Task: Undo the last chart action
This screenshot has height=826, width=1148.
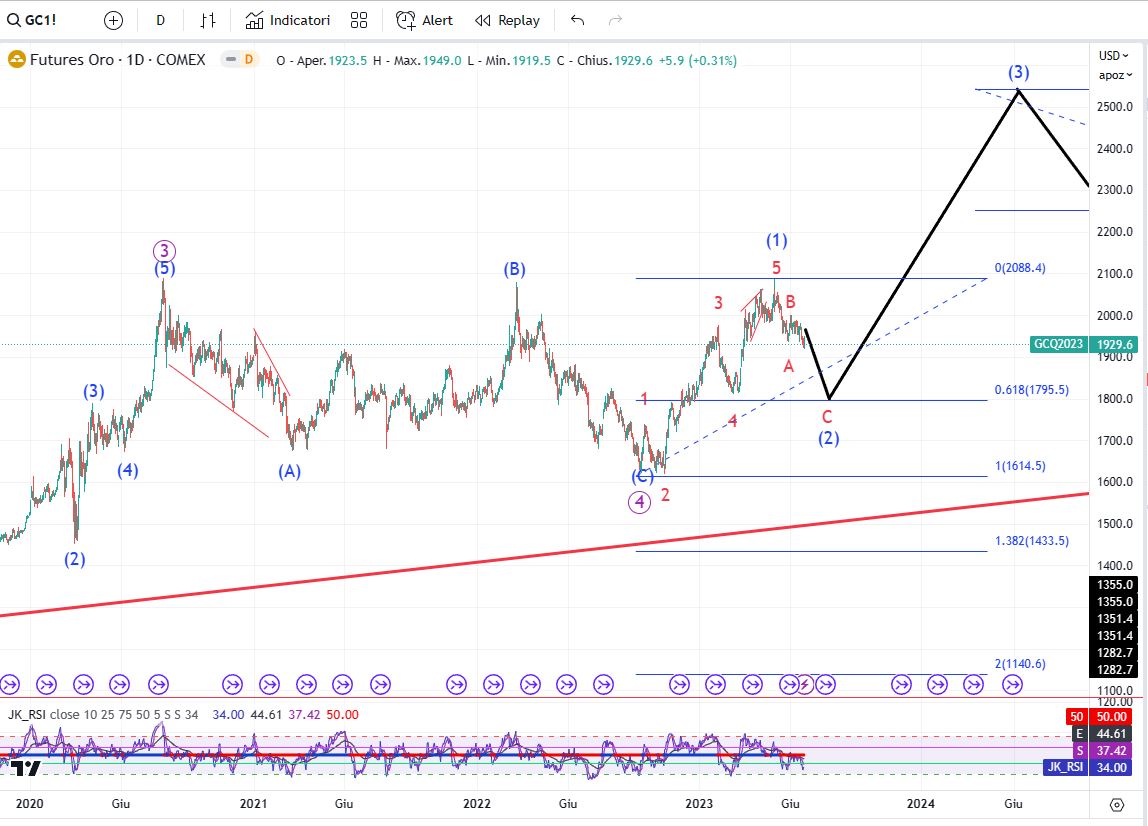Action: [577, 20]
